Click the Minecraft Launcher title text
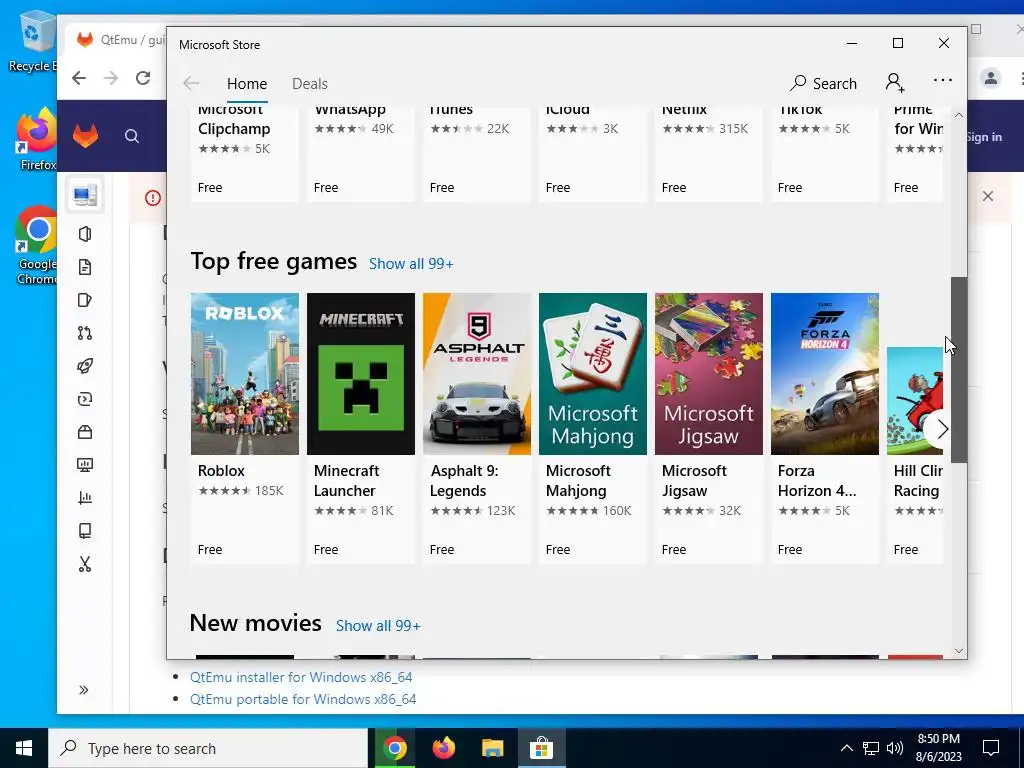 coord(346,481)
